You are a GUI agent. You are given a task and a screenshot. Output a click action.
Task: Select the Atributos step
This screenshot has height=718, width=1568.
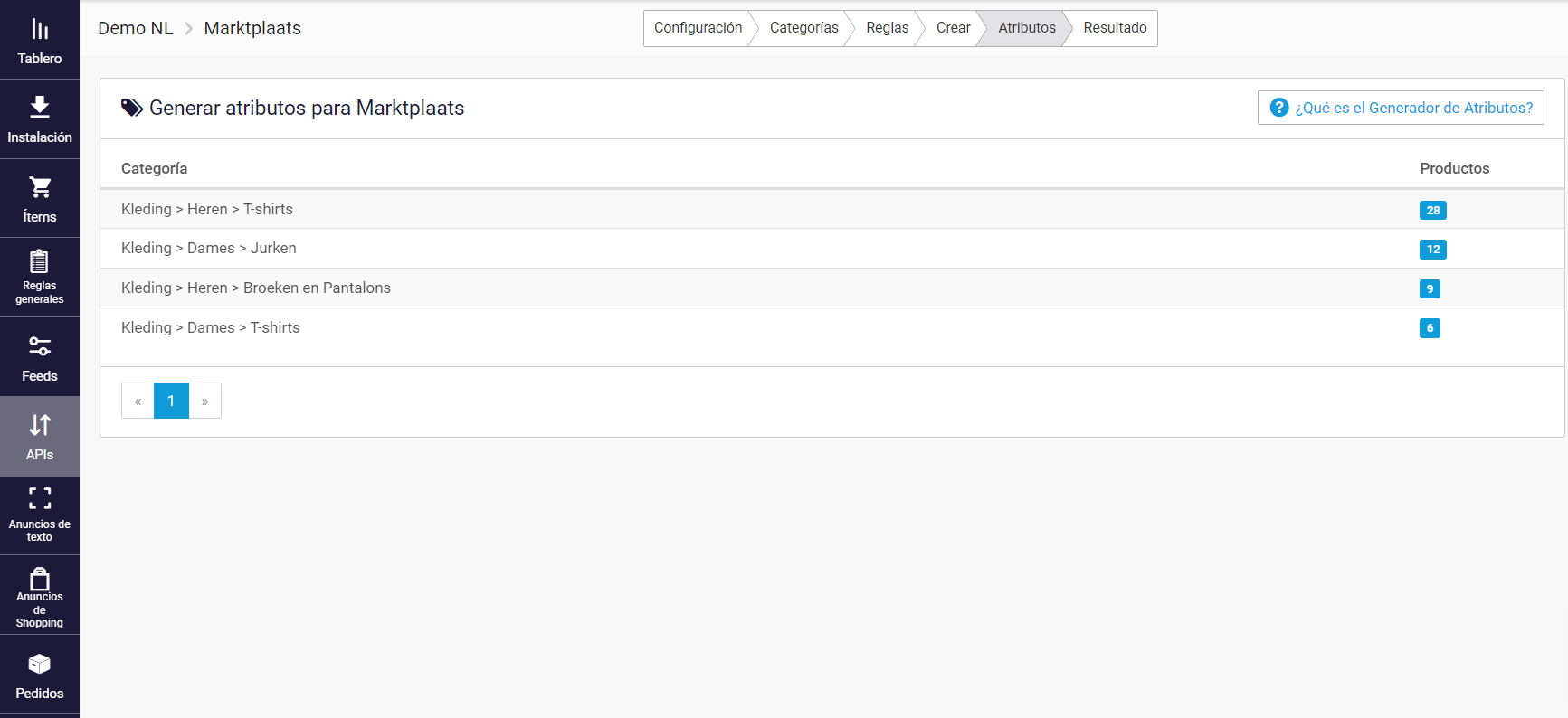pos(1026,28)
